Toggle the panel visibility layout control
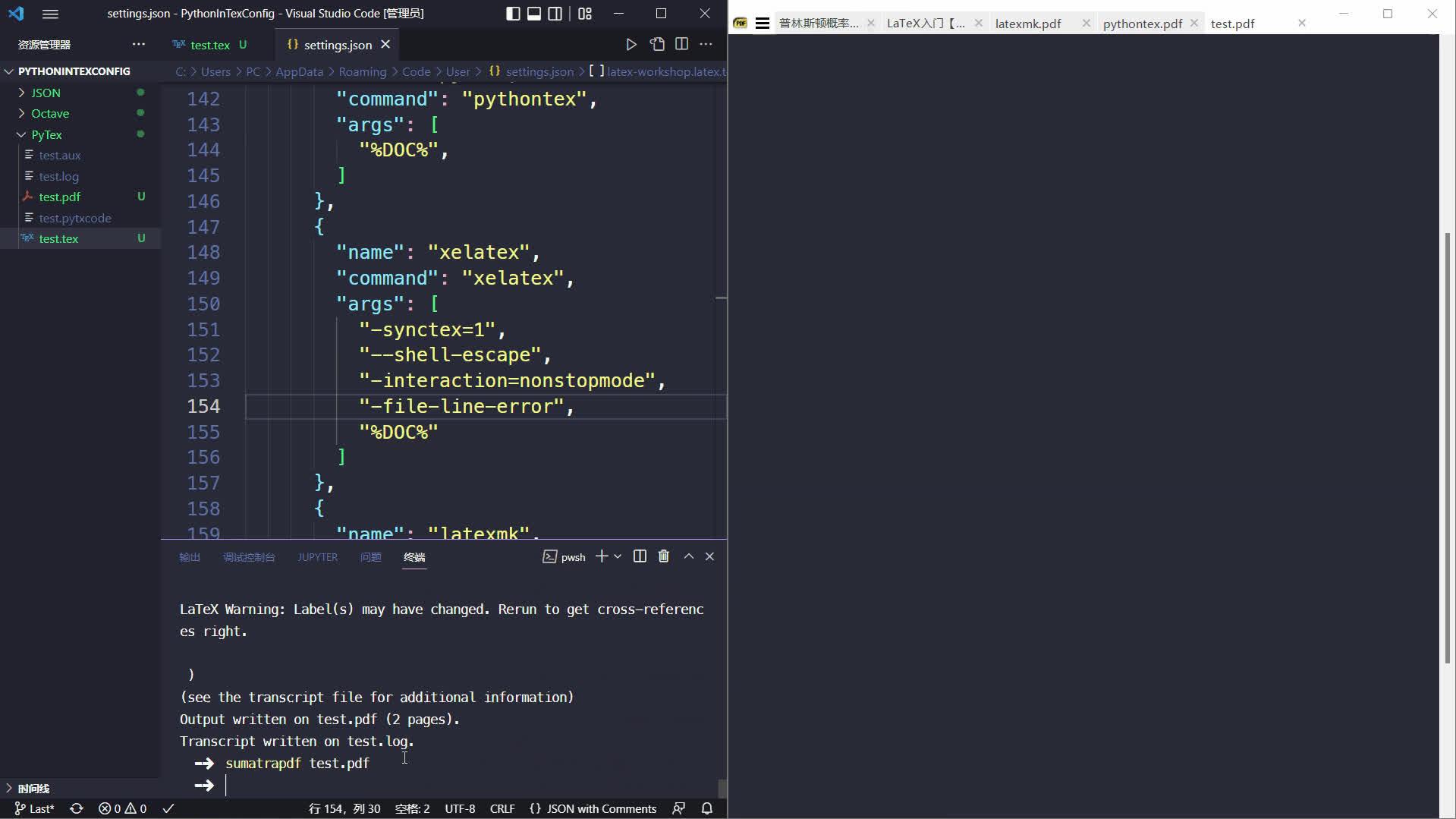This screenshot has height=819, width=1456. [x=534, y=14]
